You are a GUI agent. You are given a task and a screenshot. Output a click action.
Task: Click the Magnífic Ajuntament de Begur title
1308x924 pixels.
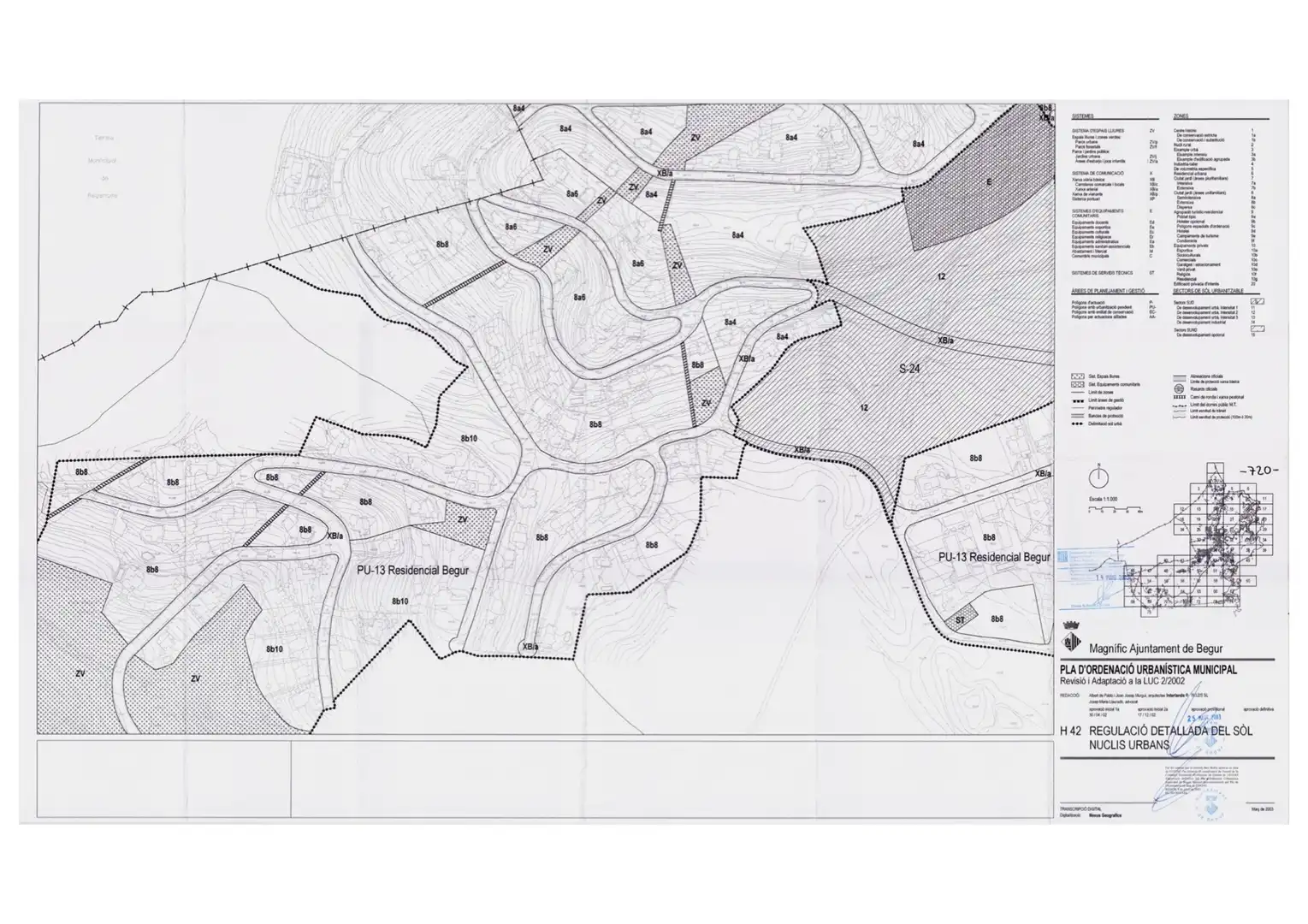point(1156,648)
